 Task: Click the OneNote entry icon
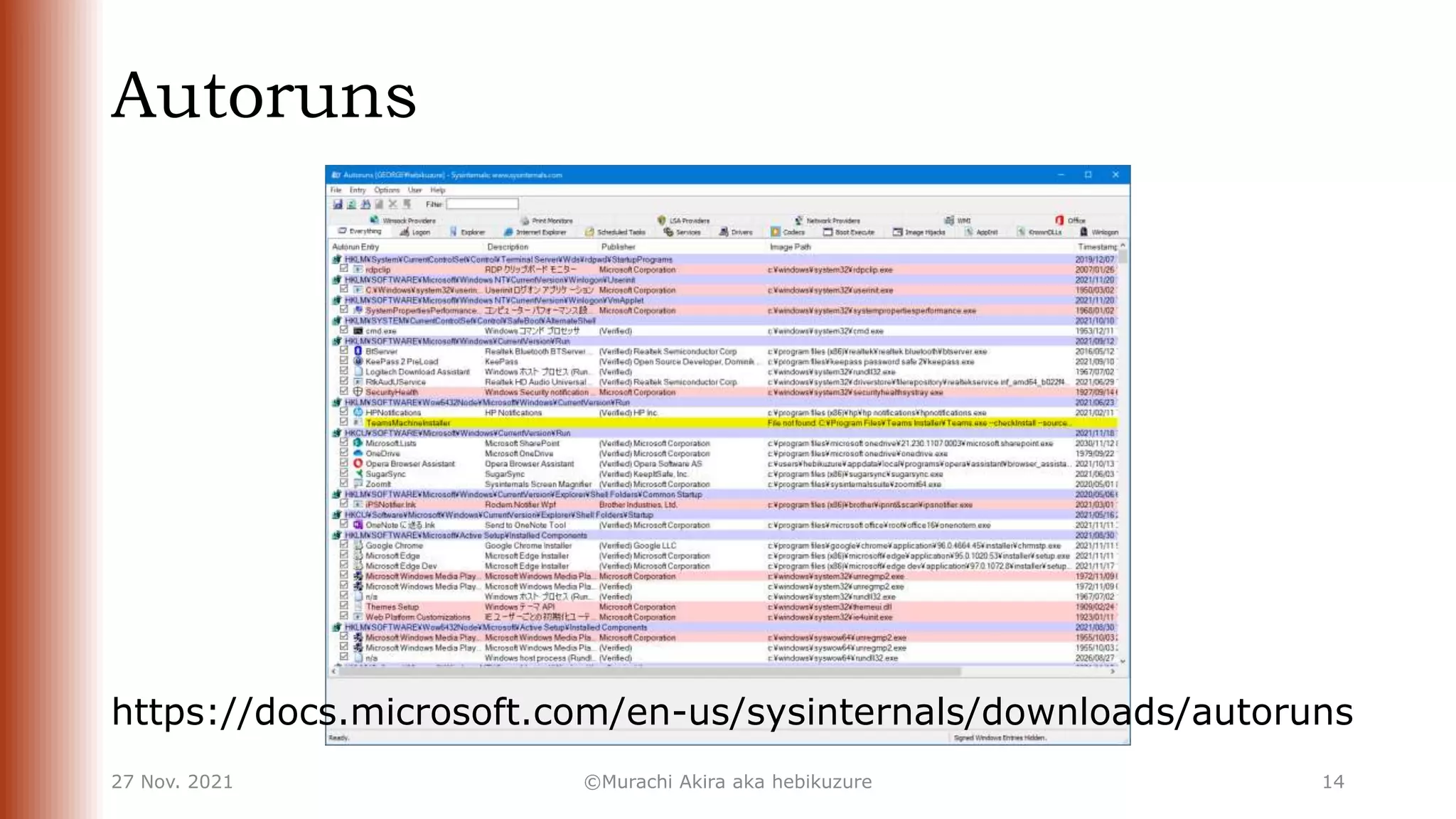(x=358, y=525)
